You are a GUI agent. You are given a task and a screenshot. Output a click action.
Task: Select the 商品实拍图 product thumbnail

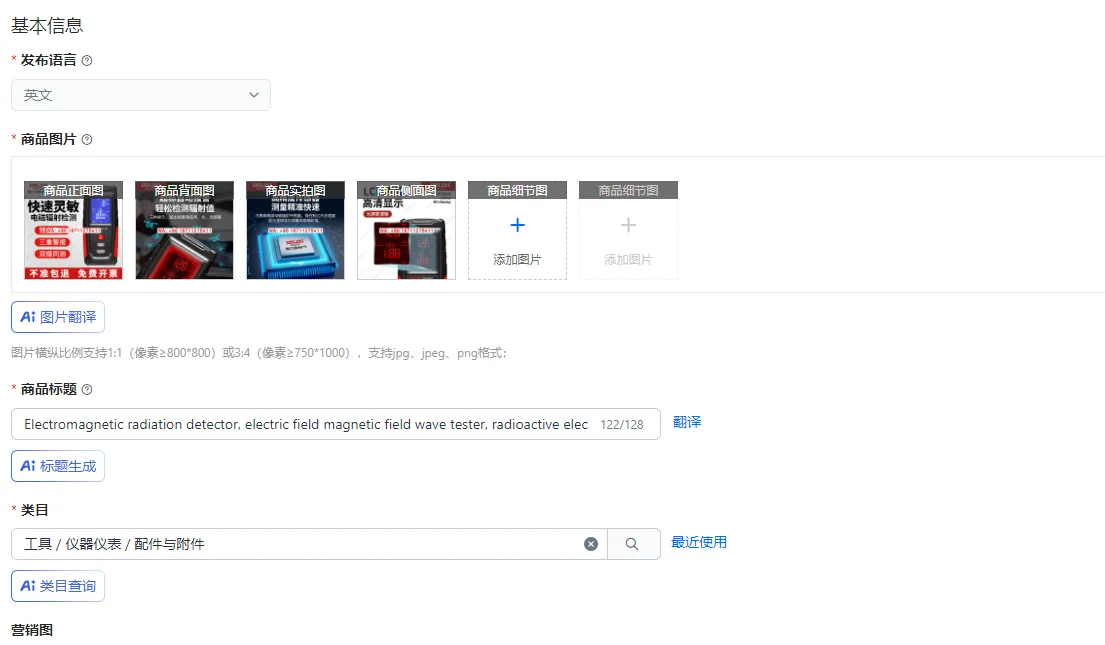(295, 231)
